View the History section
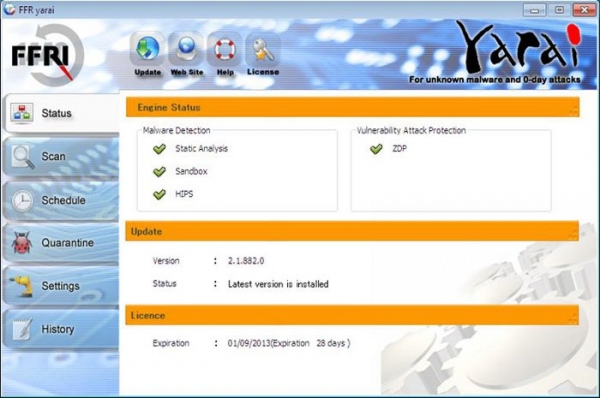 click(x=60, y=329)
